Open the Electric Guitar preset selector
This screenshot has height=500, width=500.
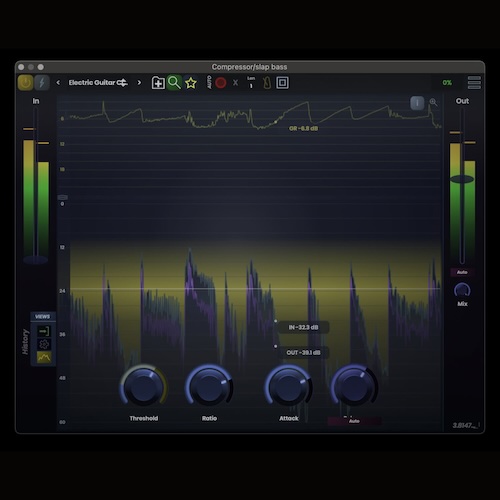coord(98,82)
